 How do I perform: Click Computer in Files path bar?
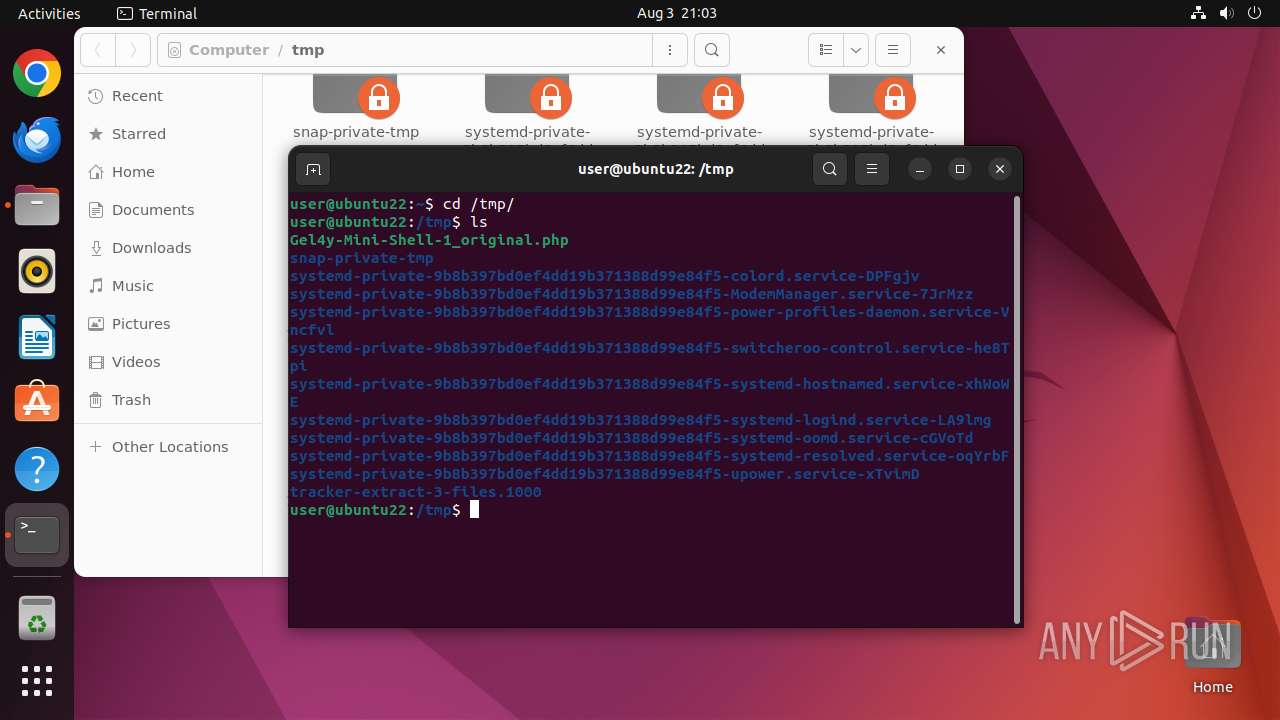click(x=229, y=50)
